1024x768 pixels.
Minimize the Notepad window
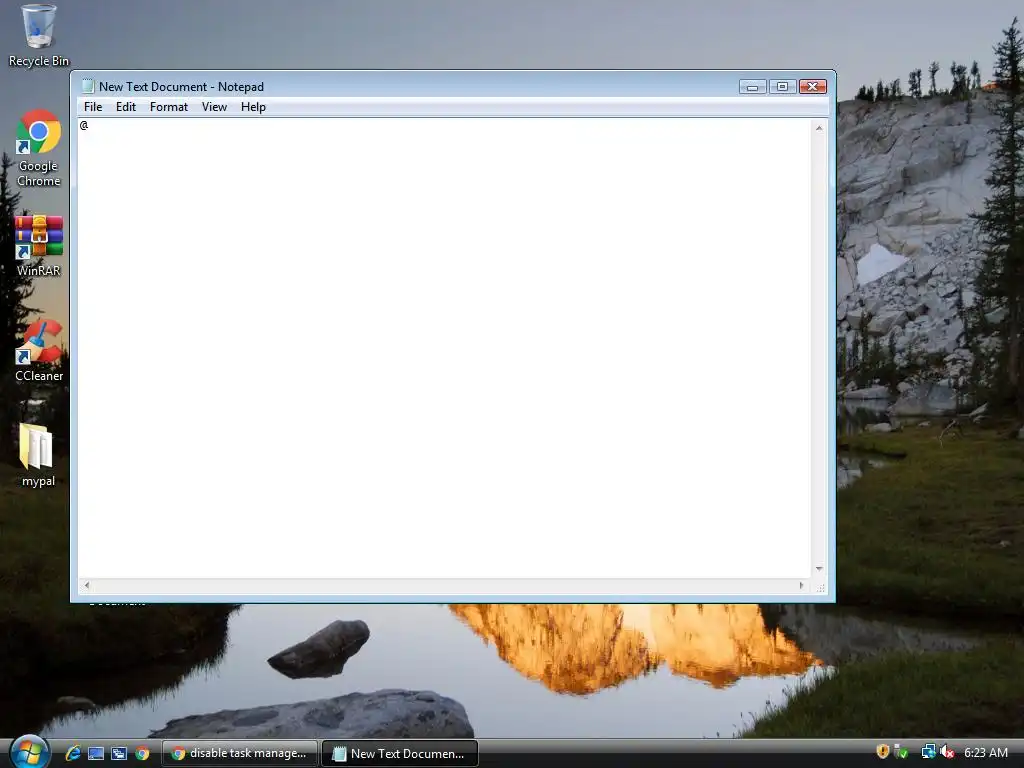pyautogui.click(x=752, y=86)
